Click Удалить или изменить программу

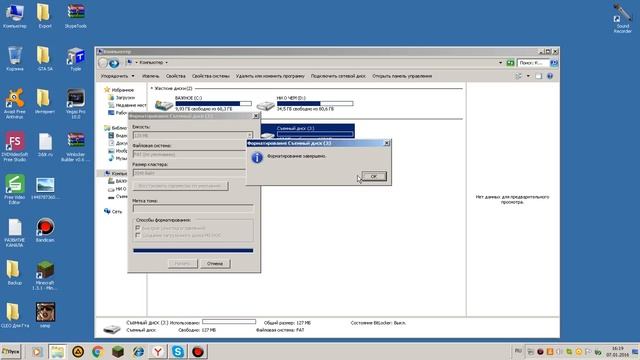(x=270, y=76)
